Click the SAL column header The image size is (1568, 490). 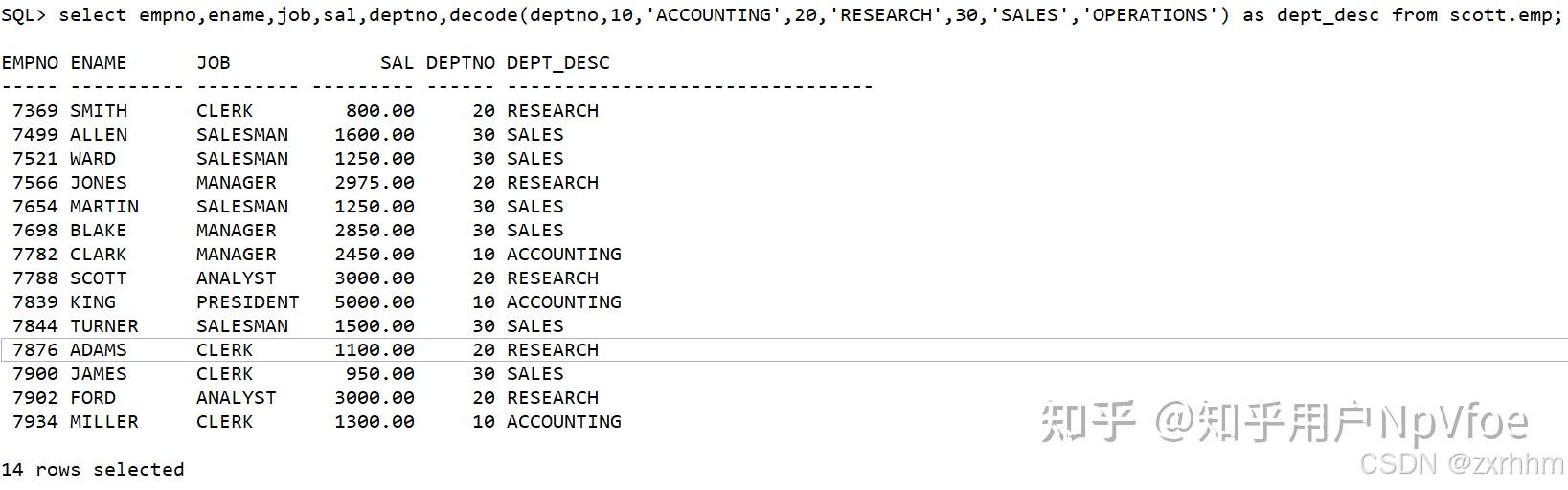(397, 63)
